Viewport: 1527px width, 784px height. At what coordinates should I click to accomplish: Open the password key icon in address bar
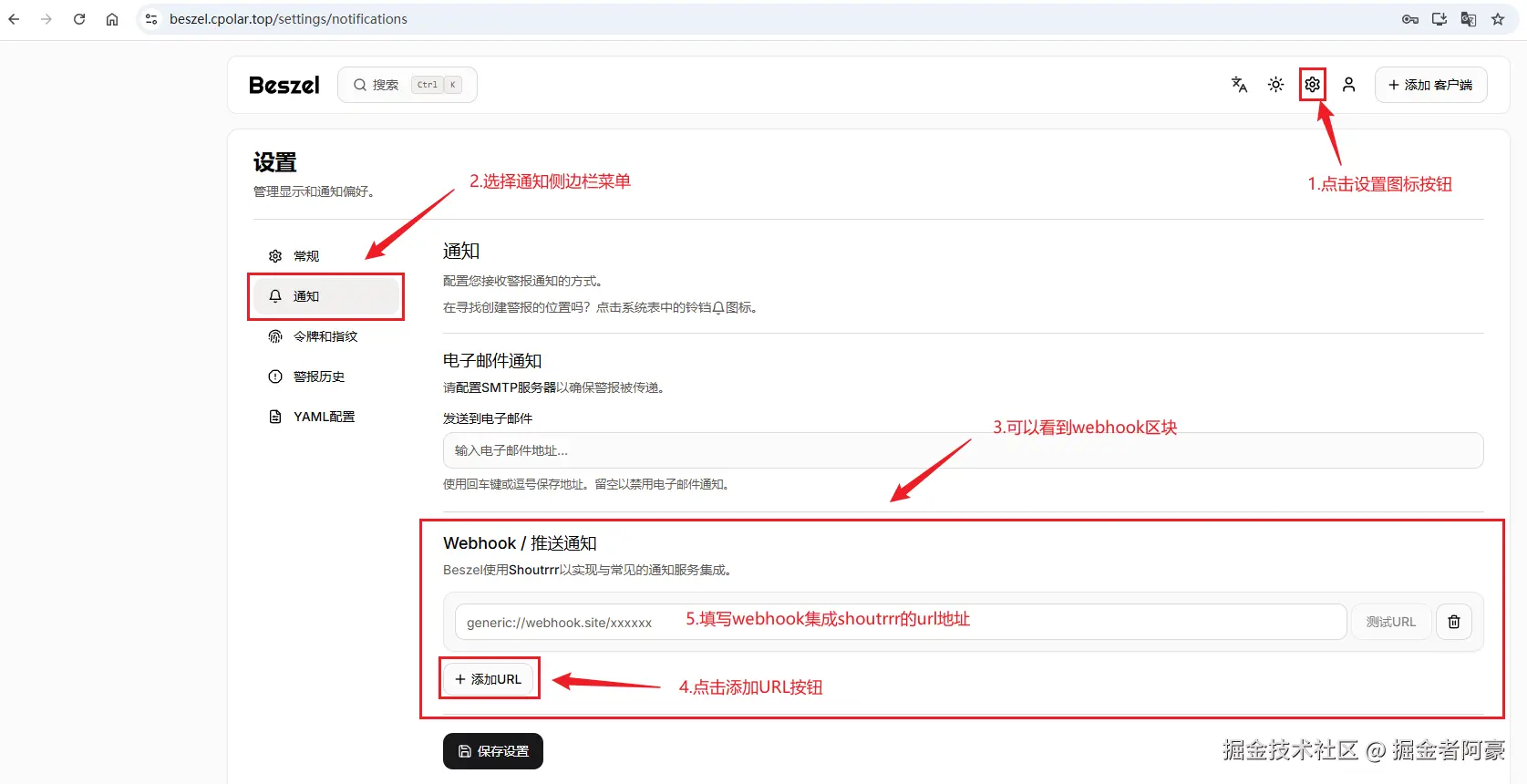coord(1410,19)
